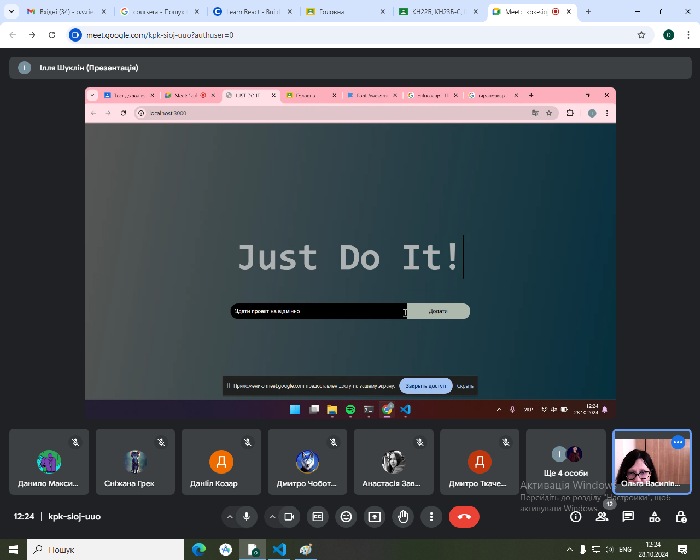
Task: Expand camera video settings arrow
Action: [x=273, y=516]
